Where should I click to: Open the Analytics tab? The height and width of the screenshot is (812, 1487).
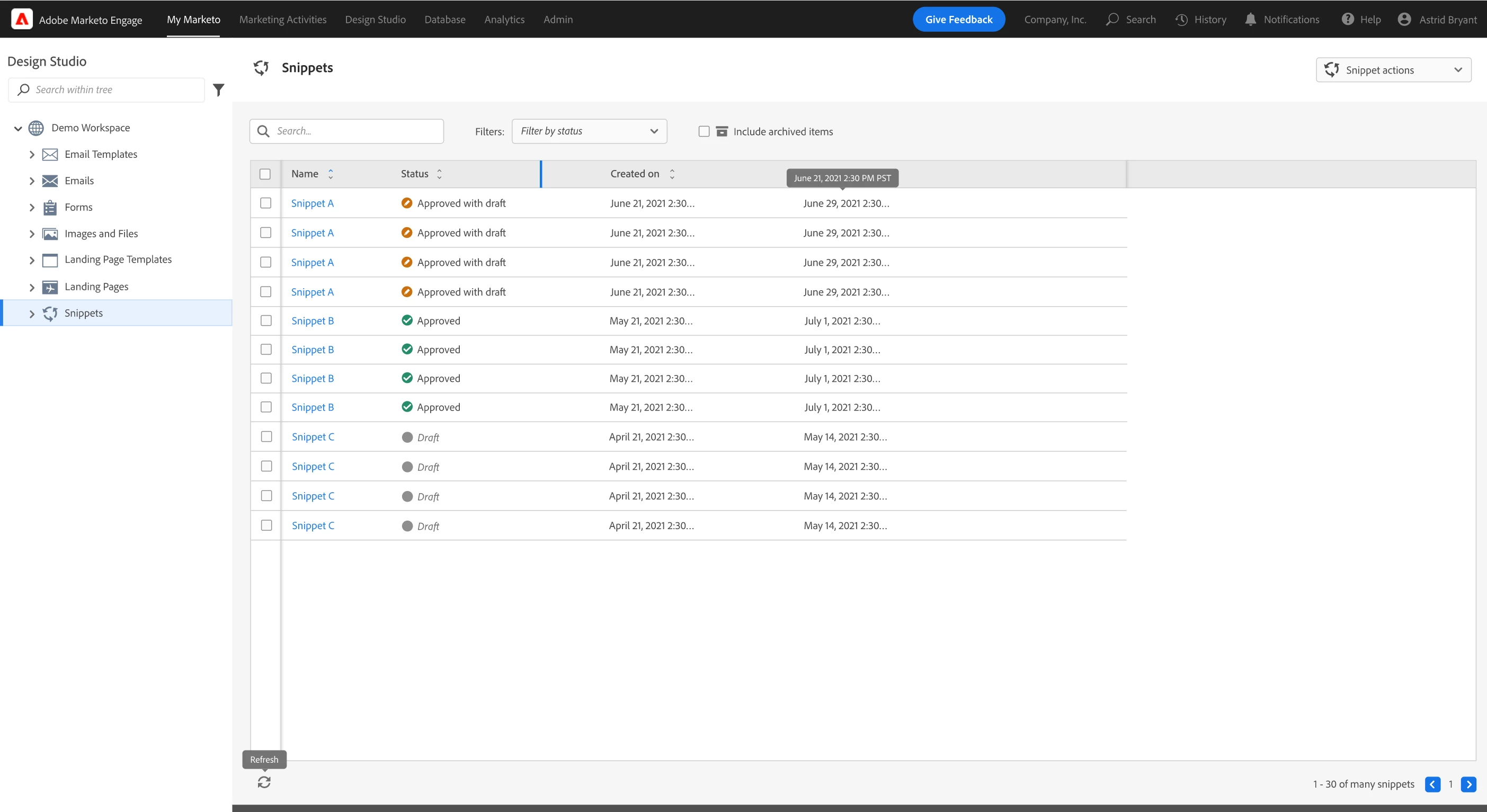point(504,20)
